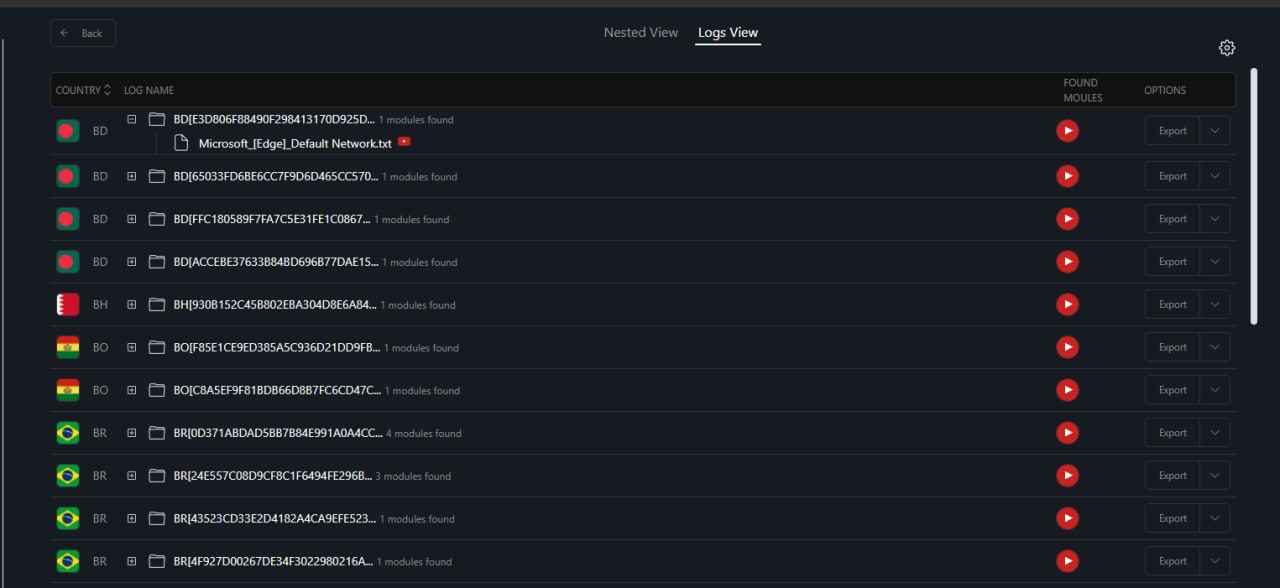Export the BO[C8A5EF9F log
The width and height of the screenshot is (1280, 588).
coord(1173,390)
